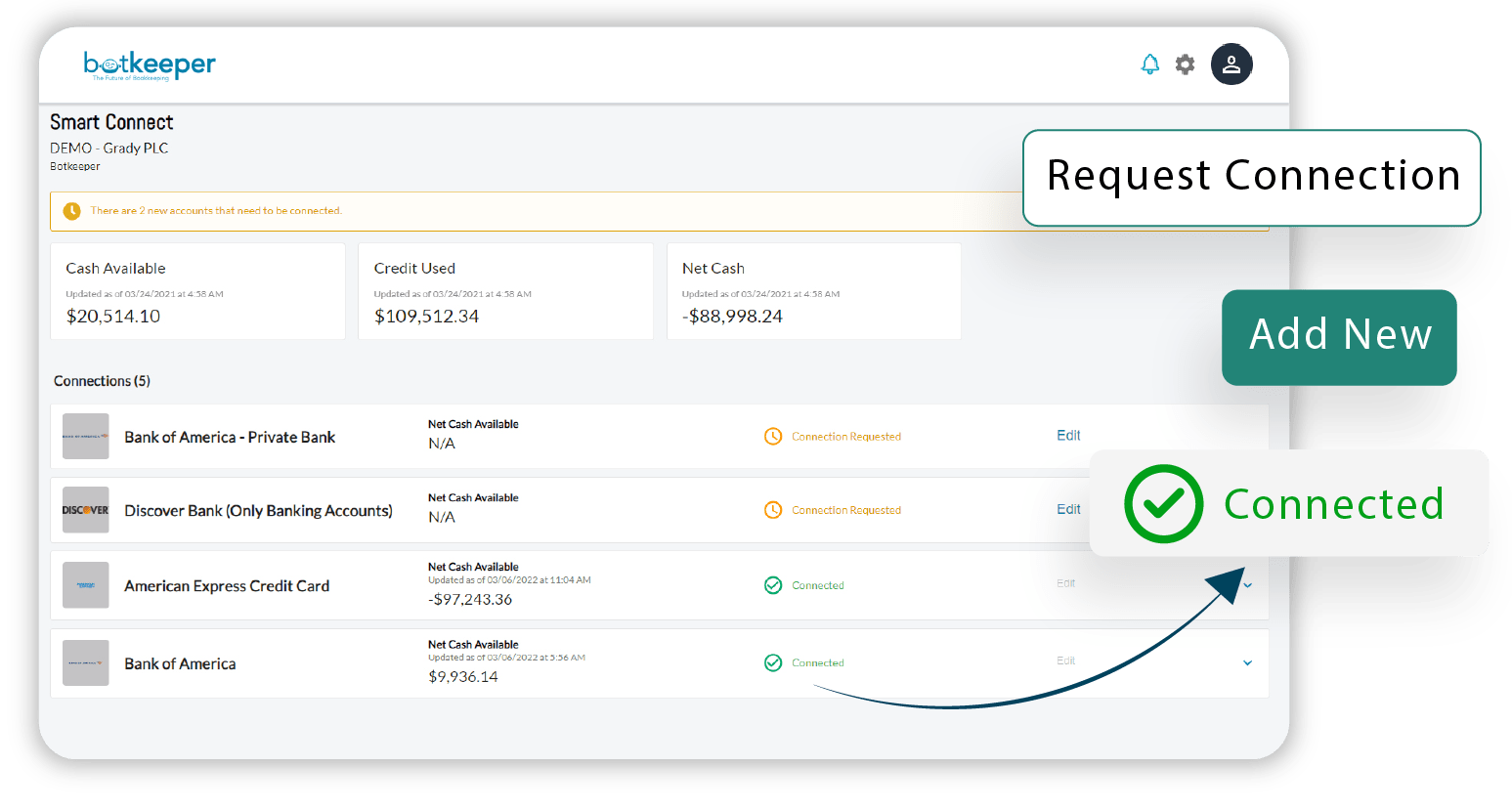Image resolution: width=1512 pixels, height=809 pixels.
Task: Click the $109,512.34 credit amount
Action: (426, 317)
